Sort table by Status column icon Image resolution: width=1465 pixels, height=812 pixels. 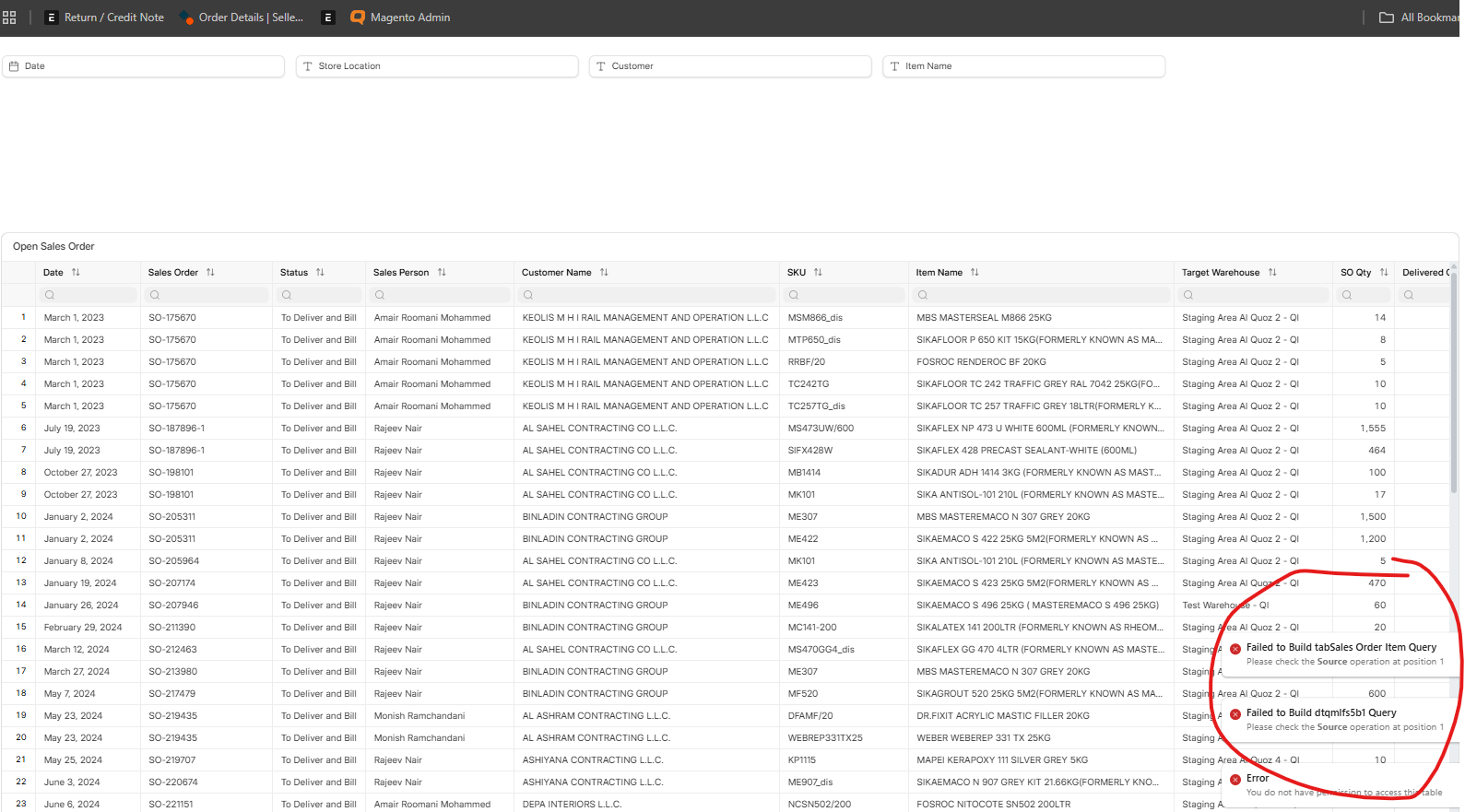tap(320, 273)
